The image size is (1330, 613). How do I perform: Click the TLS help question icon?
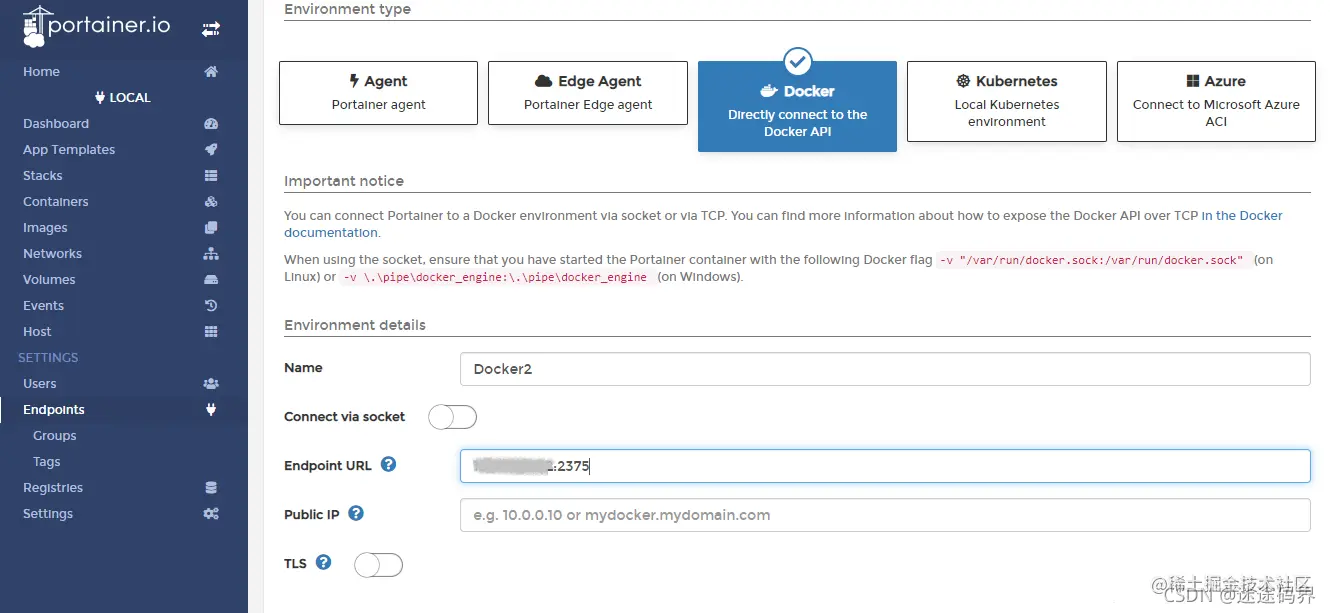click(x=323, y=563)
